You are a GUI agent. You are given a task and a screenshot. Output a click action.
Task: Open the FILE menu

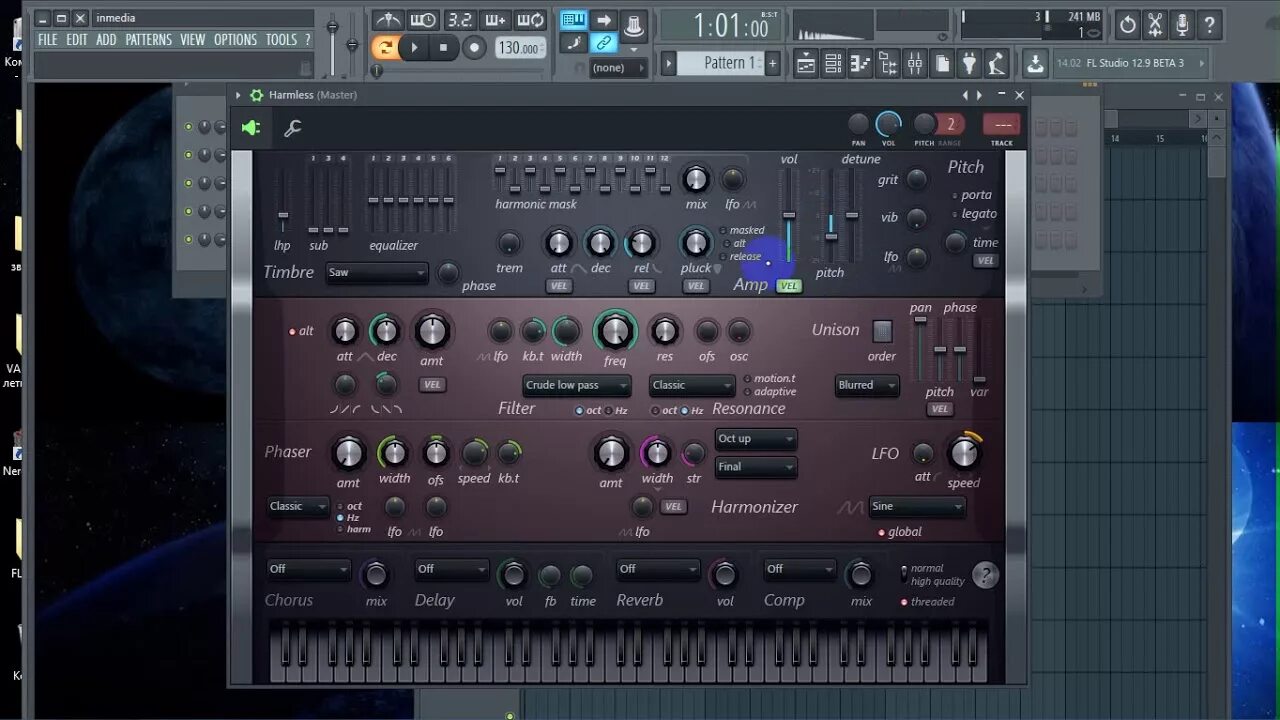click(47, 40)
